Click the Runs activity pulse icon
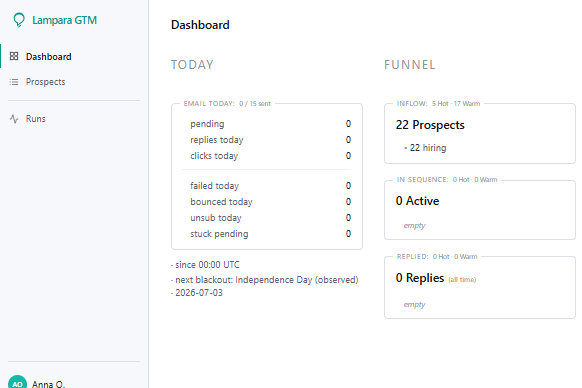 [x=14, y=119]
